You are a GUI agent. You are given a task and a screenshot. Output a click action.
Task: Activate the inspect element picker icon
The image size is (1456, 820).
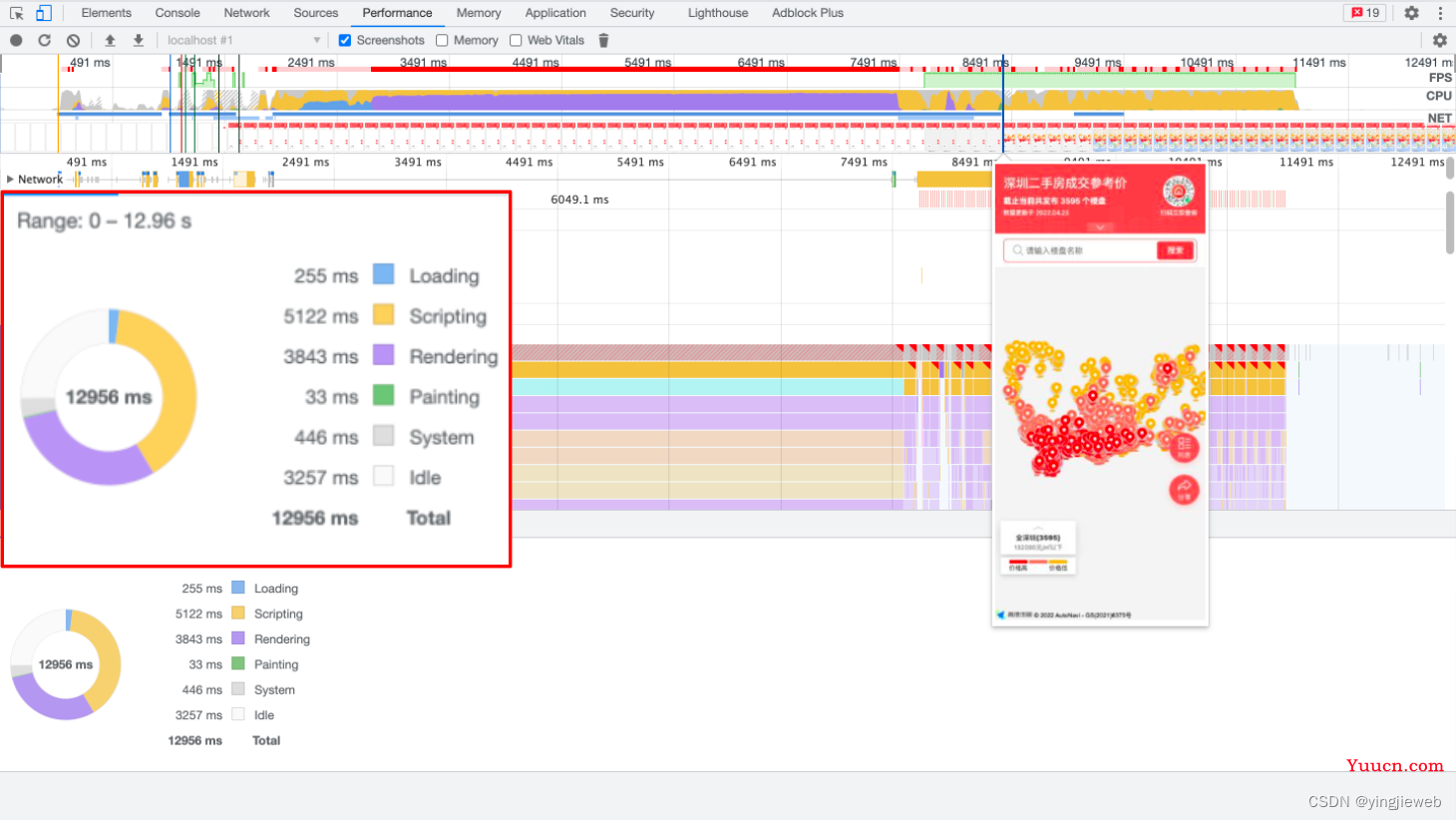(x=16, y=13)
